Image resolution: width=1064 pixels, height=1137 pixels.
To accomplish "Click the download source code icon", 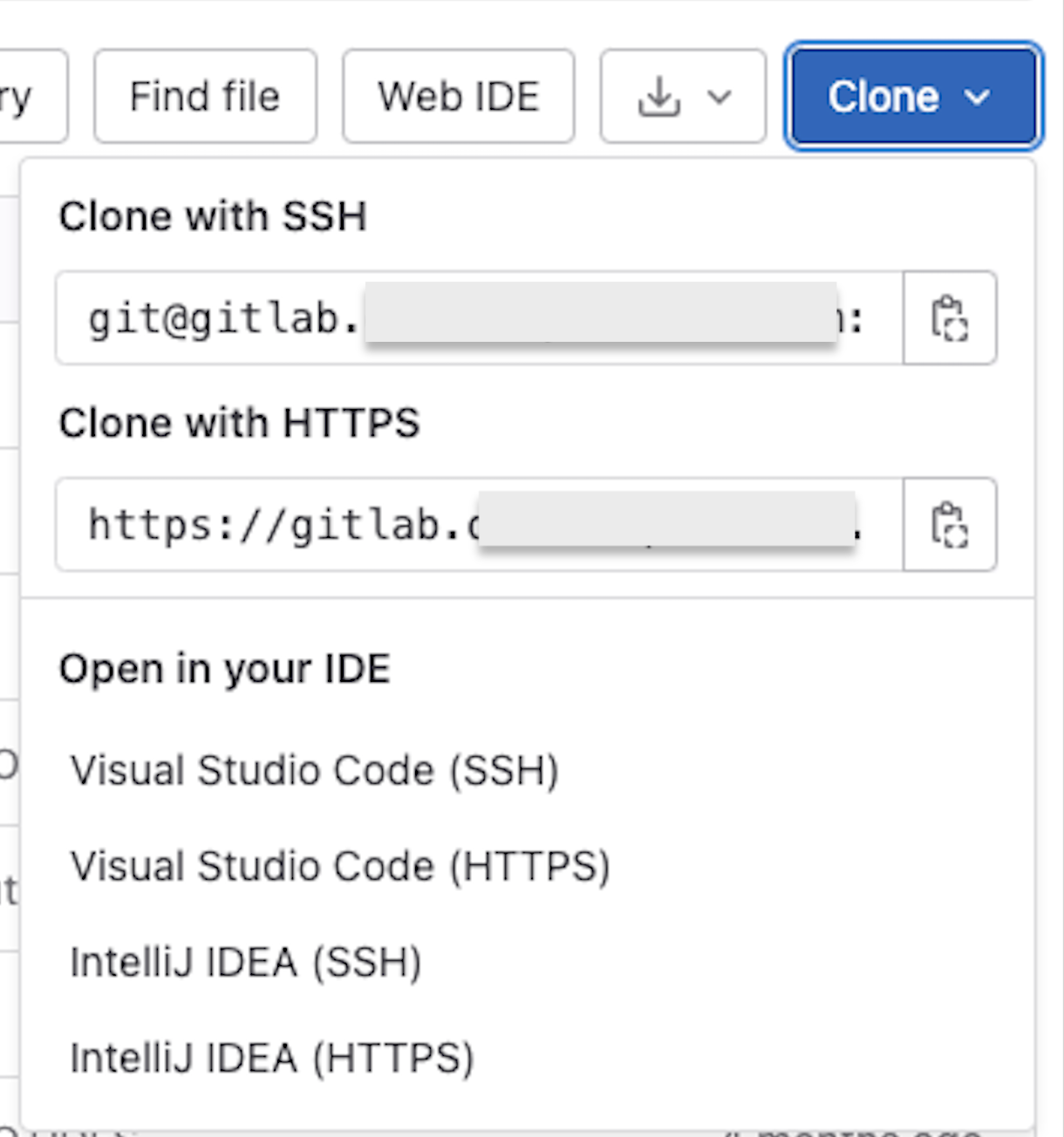I will point(659,97).
